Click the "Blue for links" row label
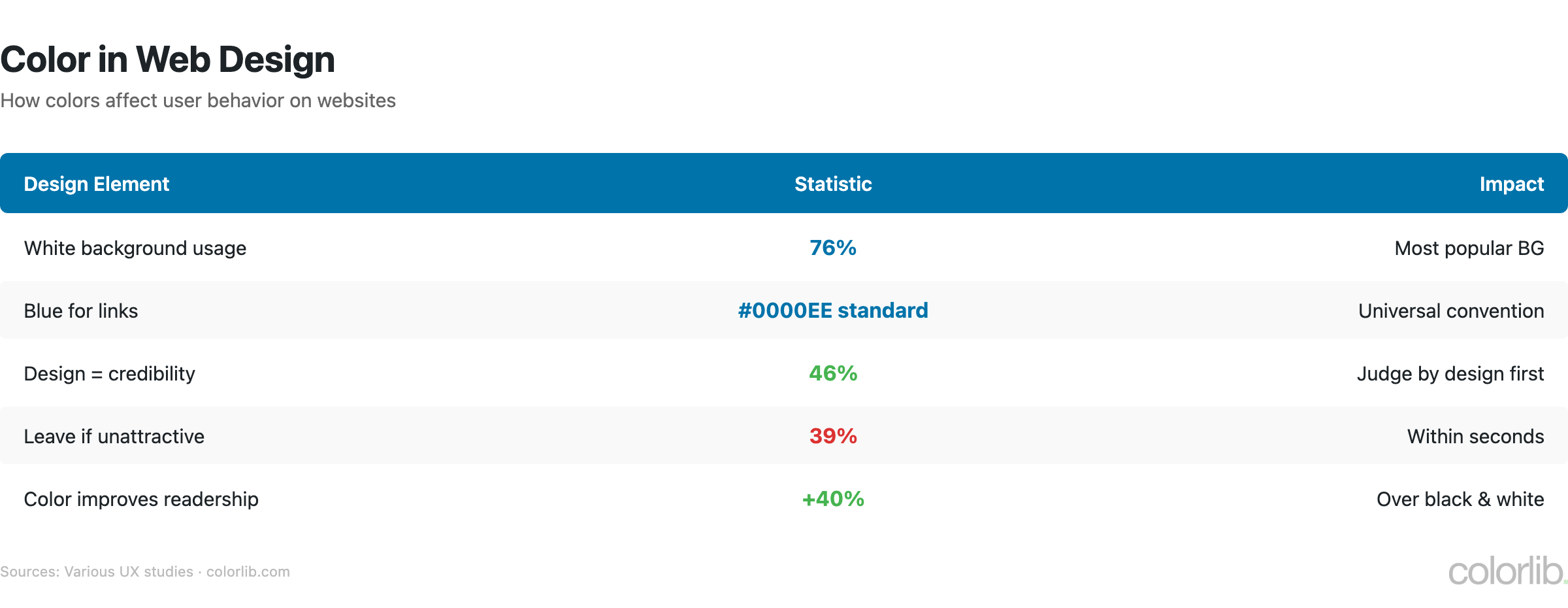 (81, 311)
